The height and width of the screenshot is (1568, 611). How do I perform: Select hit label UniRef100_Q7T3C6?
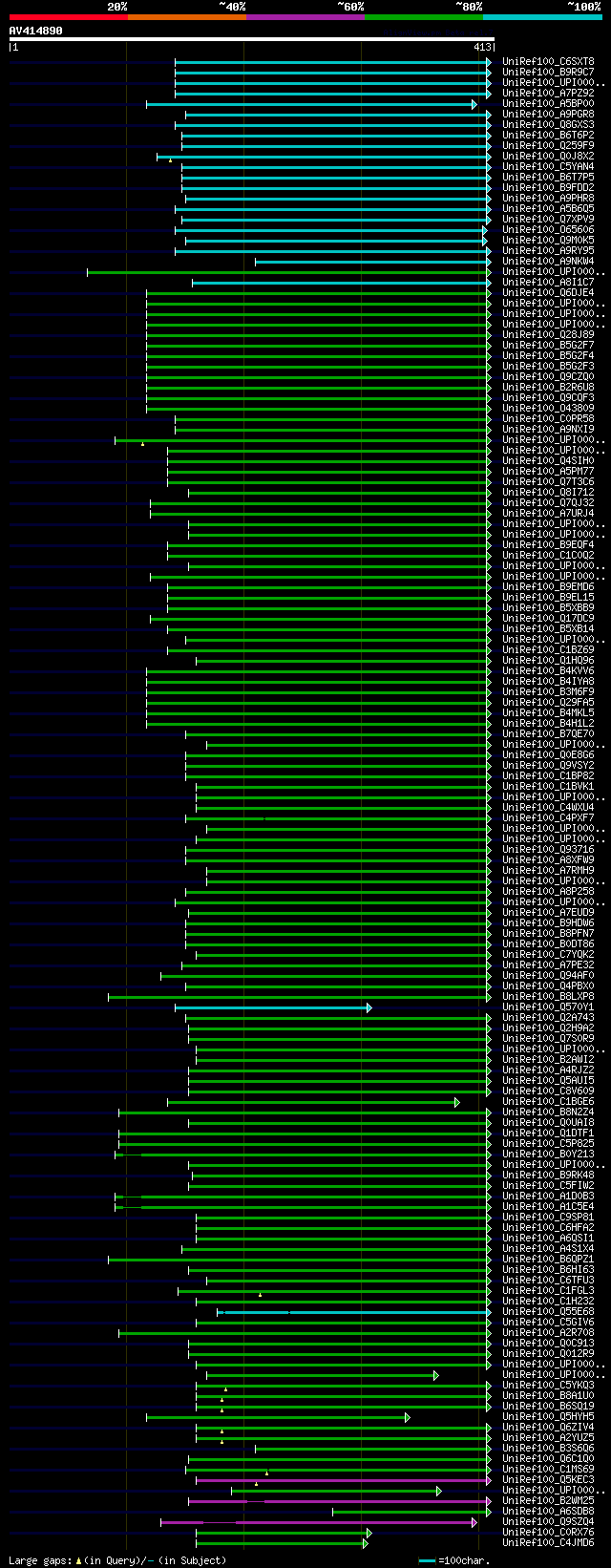(548, 482)
